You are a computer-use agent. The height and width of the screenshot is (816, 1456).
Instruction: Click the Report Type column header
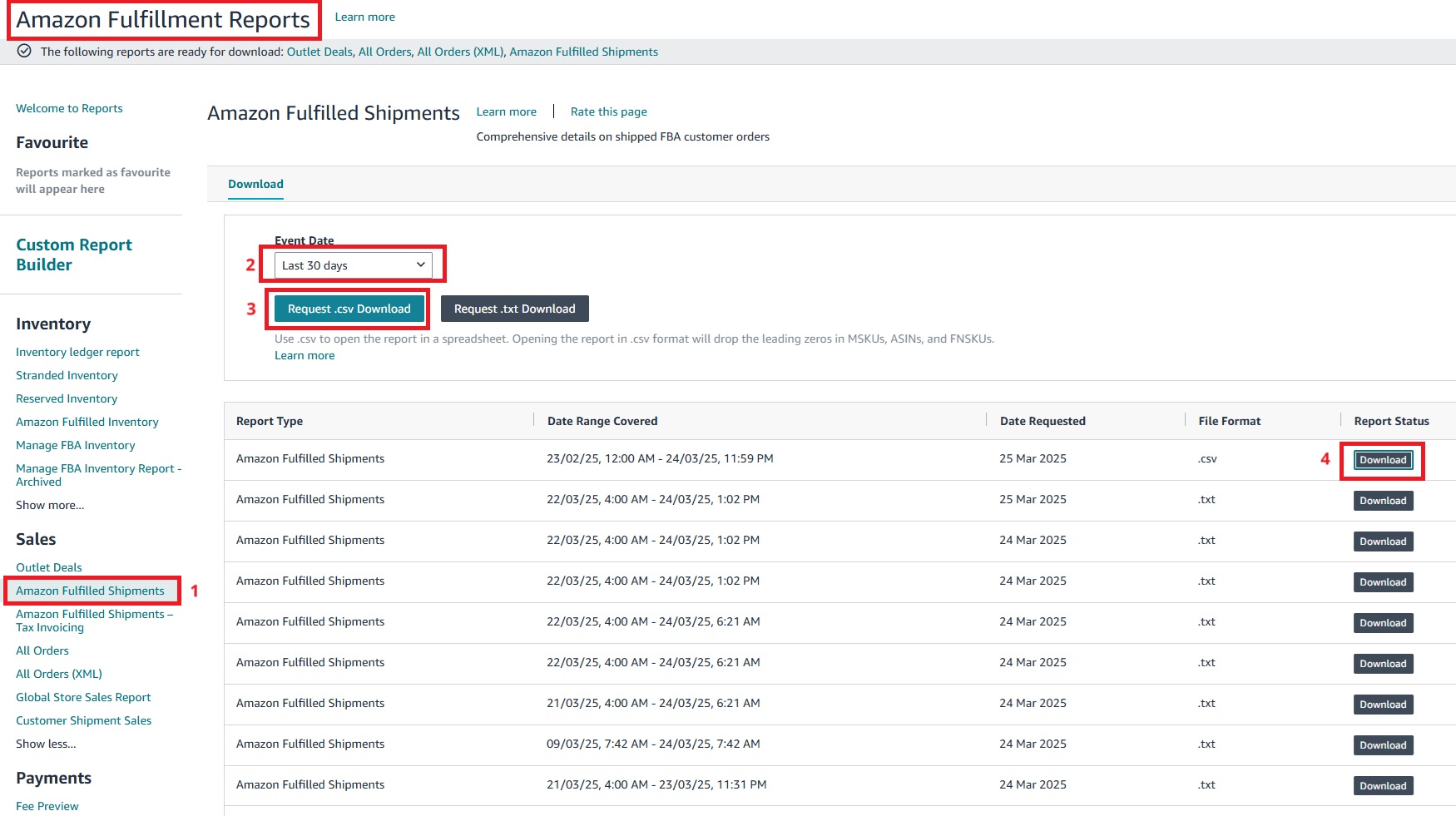pyautogui.click(x=270, y=421)
